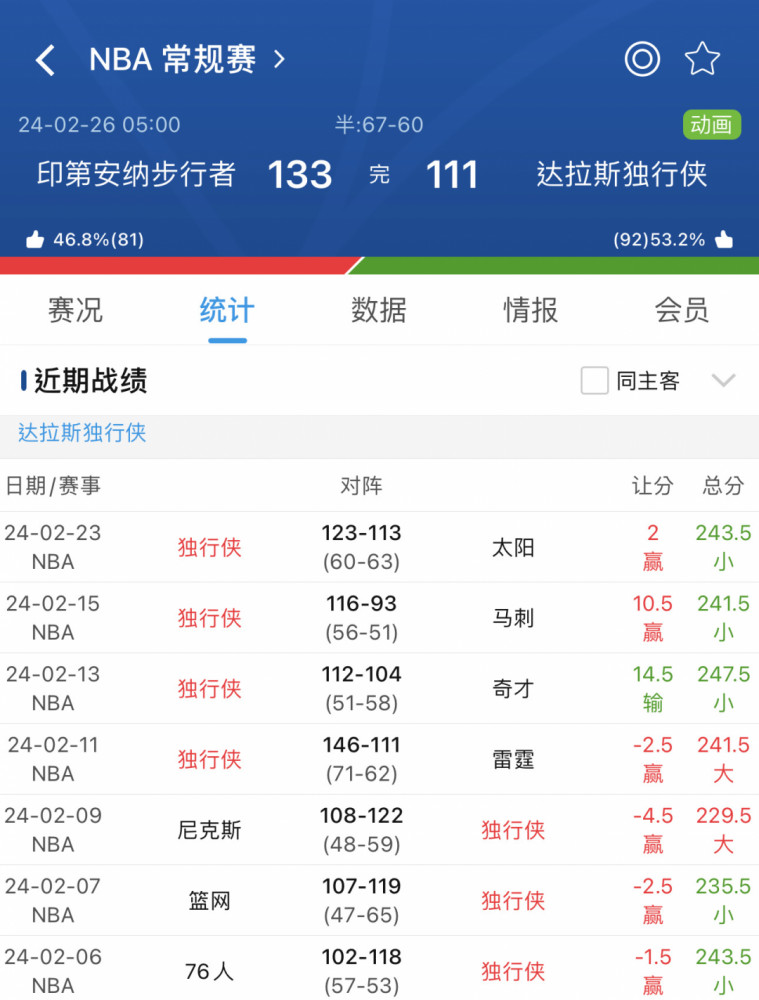Click the 对阵 column header
The height and width of the screenshot is (1000, 759).
point(362,486)
